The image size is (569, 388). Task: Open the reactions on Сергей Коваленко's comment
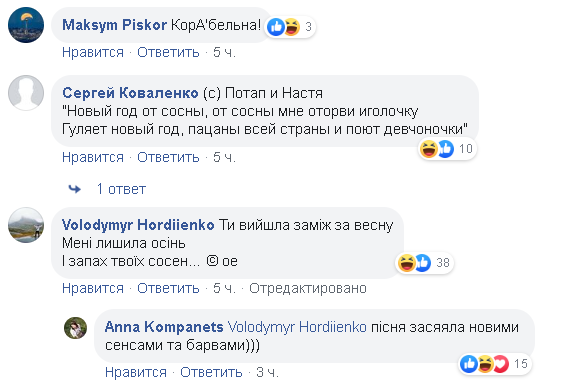coord(447,149)
